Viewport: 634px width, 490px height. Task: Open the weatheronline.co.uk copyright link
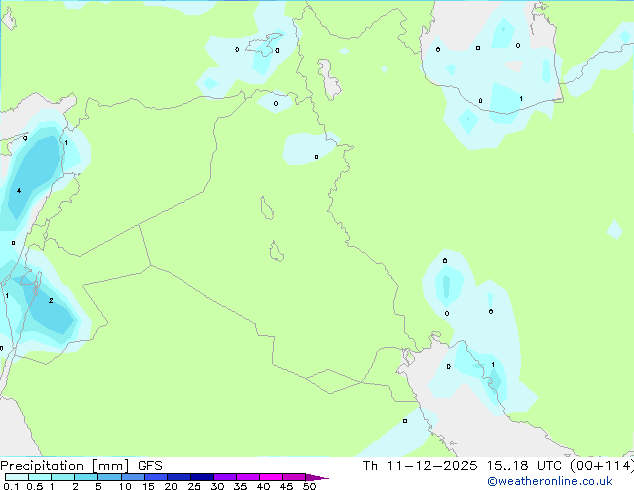click(x=550, y=481)
